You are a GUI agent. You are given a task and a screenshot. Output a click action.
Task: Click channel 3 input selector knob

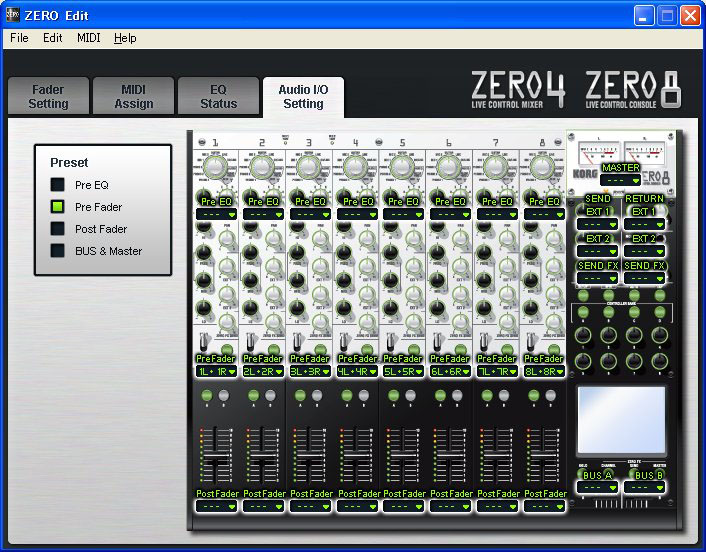click(x=309, y=167)
